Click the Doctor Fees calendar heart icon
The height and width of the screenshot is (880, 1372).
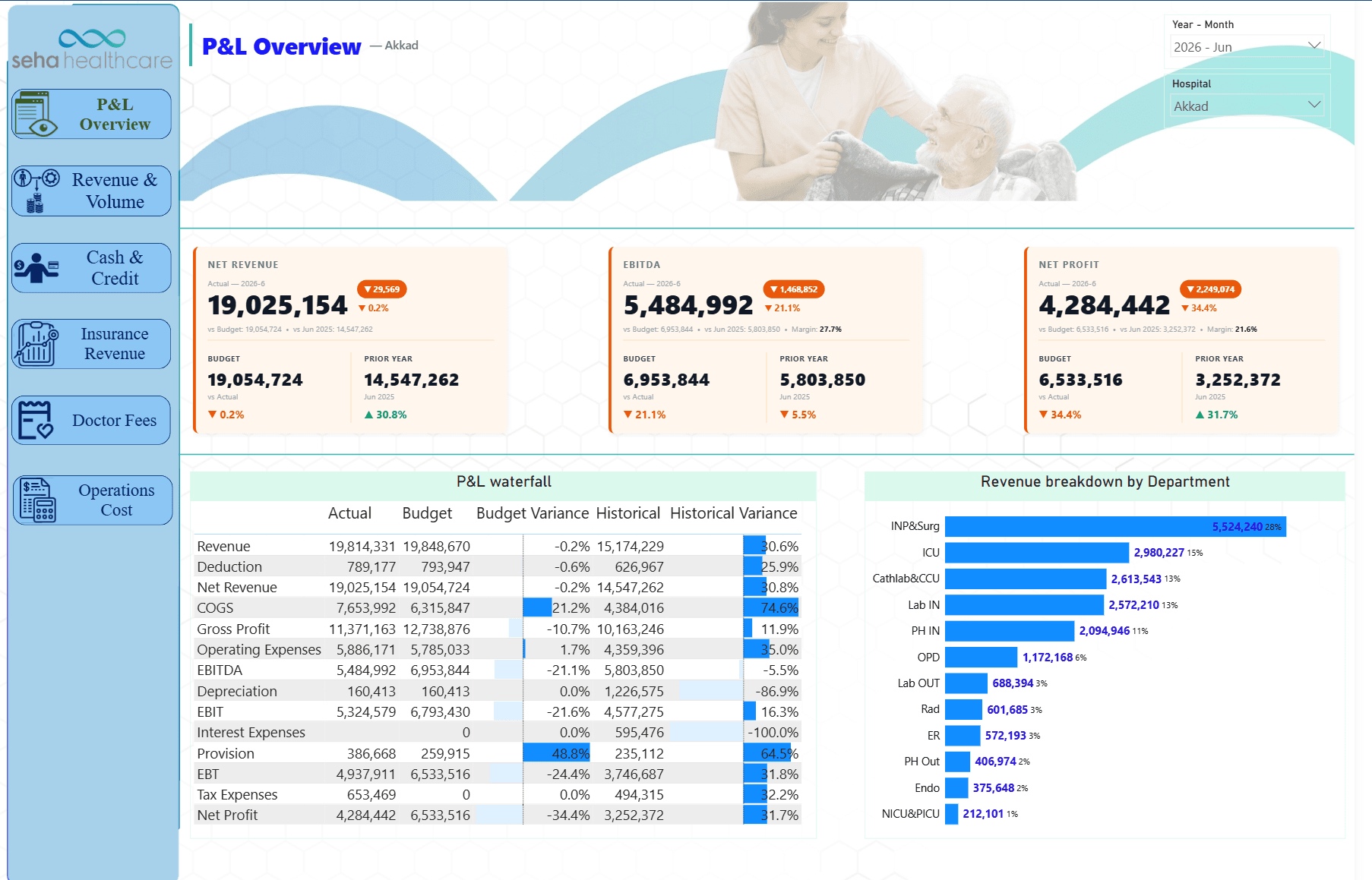(36, 420)
